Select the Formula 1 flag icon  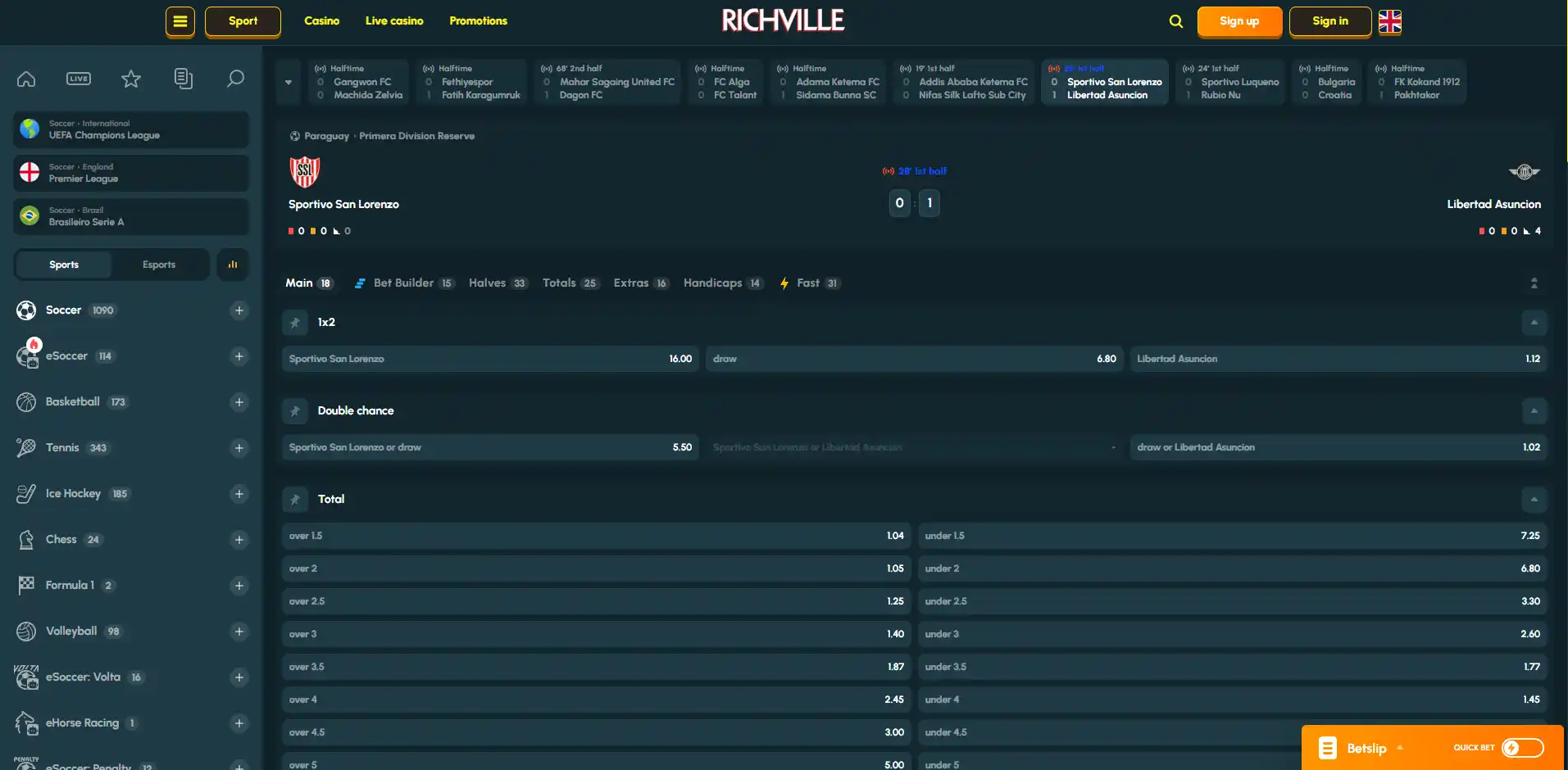tap(26, 585)
